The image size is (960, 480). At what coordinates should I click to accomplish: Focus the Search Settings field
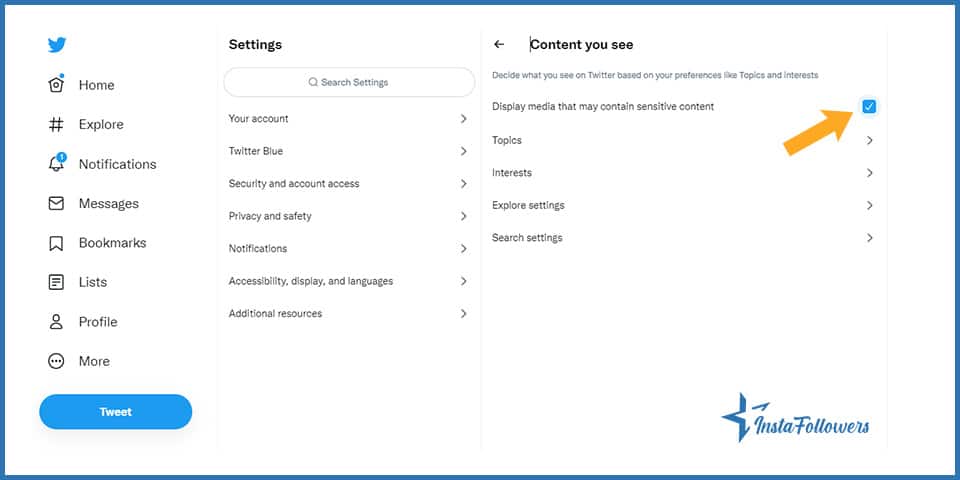tap(349, 82)
